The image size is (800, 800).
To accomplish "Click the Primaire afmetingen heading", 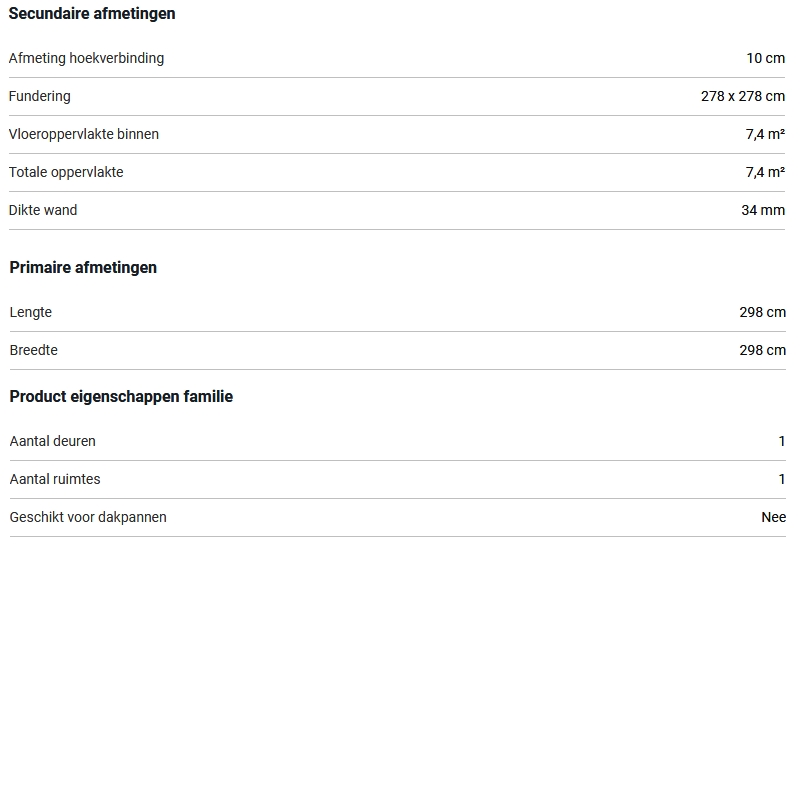I will tap(83, 268).
